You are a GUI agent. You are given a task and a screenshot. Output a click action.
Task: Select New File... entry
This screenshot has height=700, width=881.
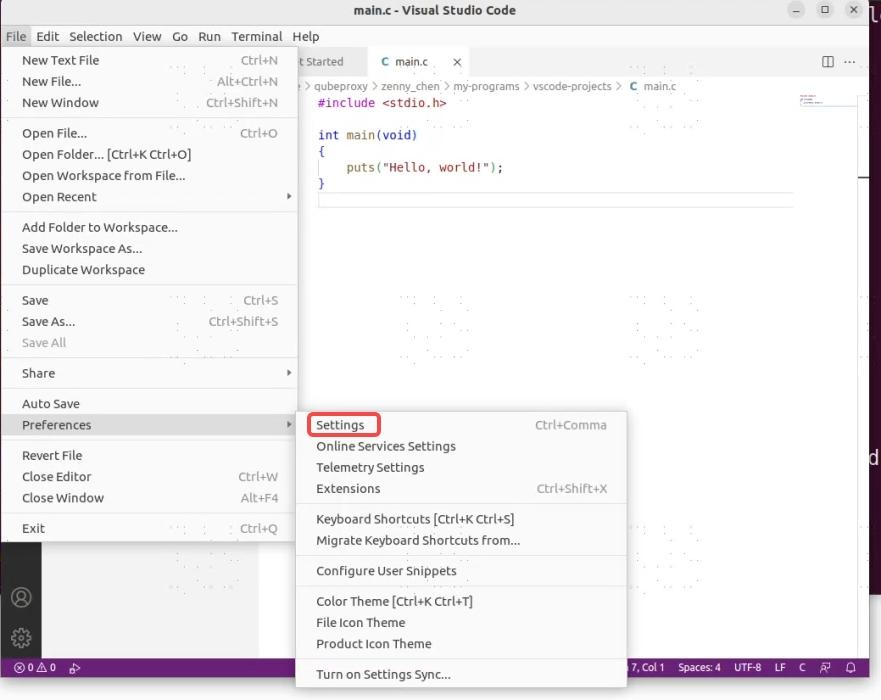point(149,81)
